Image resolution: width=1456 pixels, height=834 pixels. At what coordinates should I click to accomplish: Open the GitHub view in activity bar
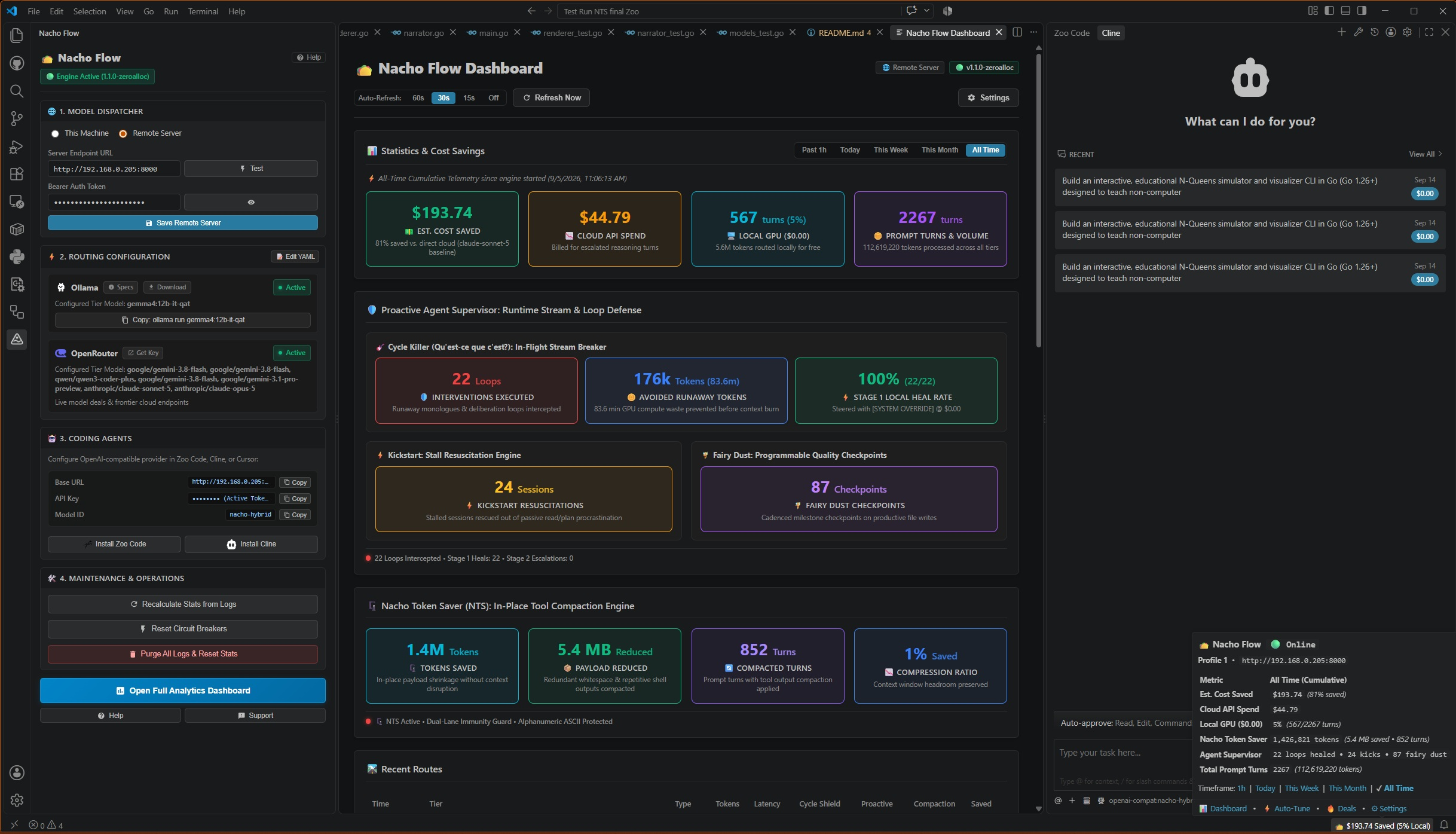tap(17, 63)
